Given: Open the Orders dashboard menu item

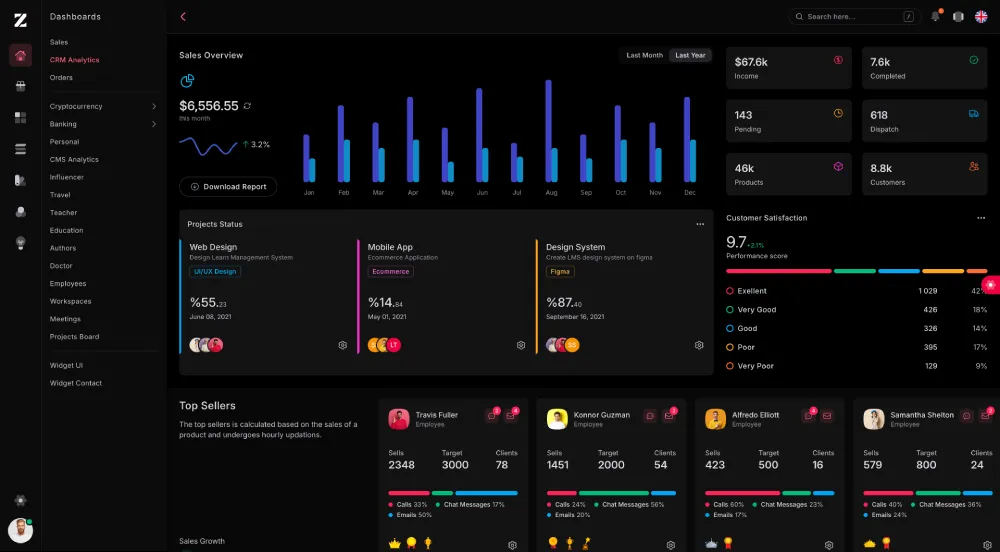Looking at the screenshot, I should 61,77.
